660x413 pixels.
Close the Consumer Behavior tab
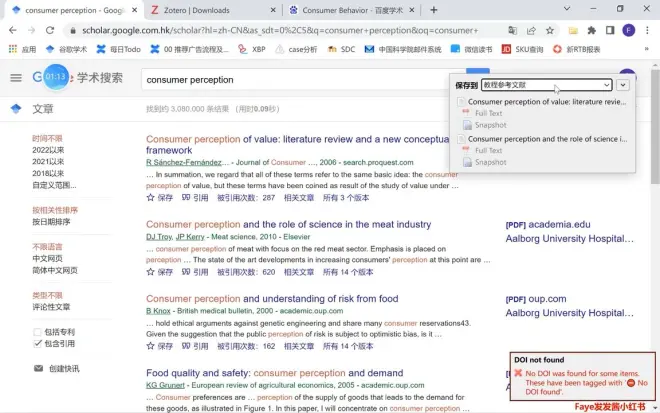412,10
